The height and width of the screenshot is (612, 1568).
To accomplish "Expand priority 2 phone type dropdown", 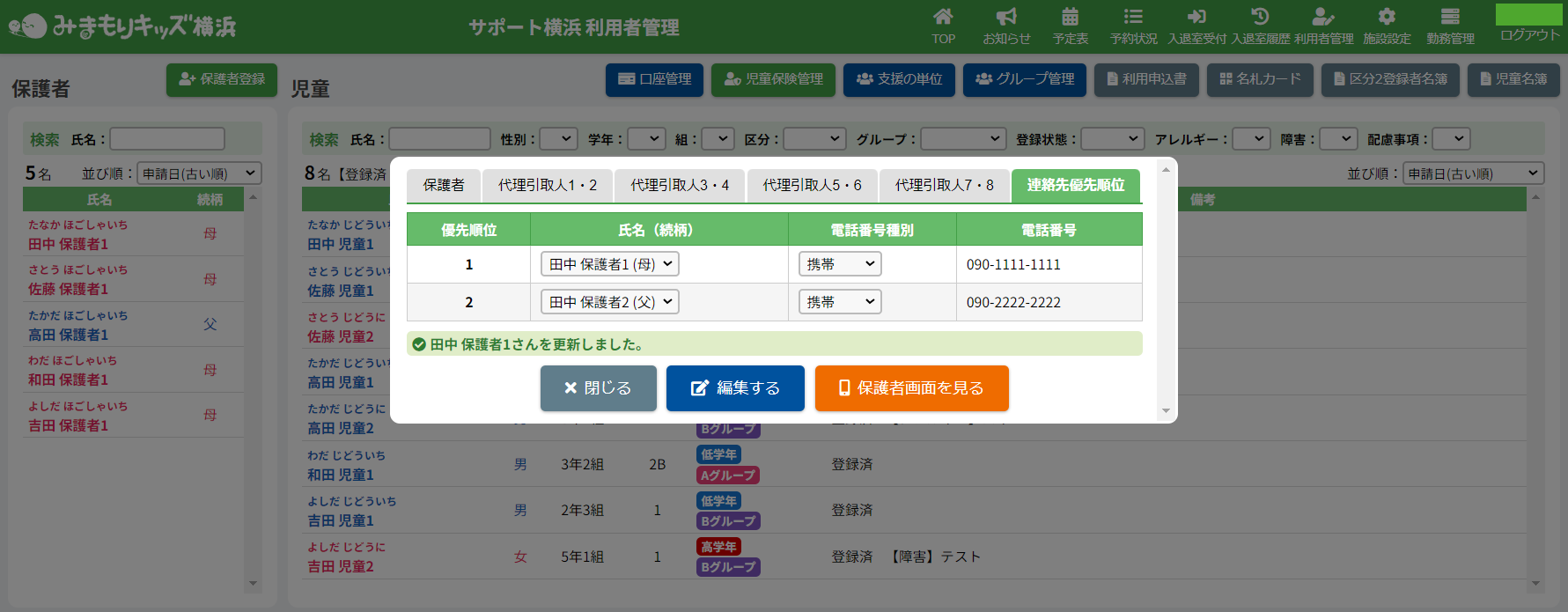I will 840,302.
